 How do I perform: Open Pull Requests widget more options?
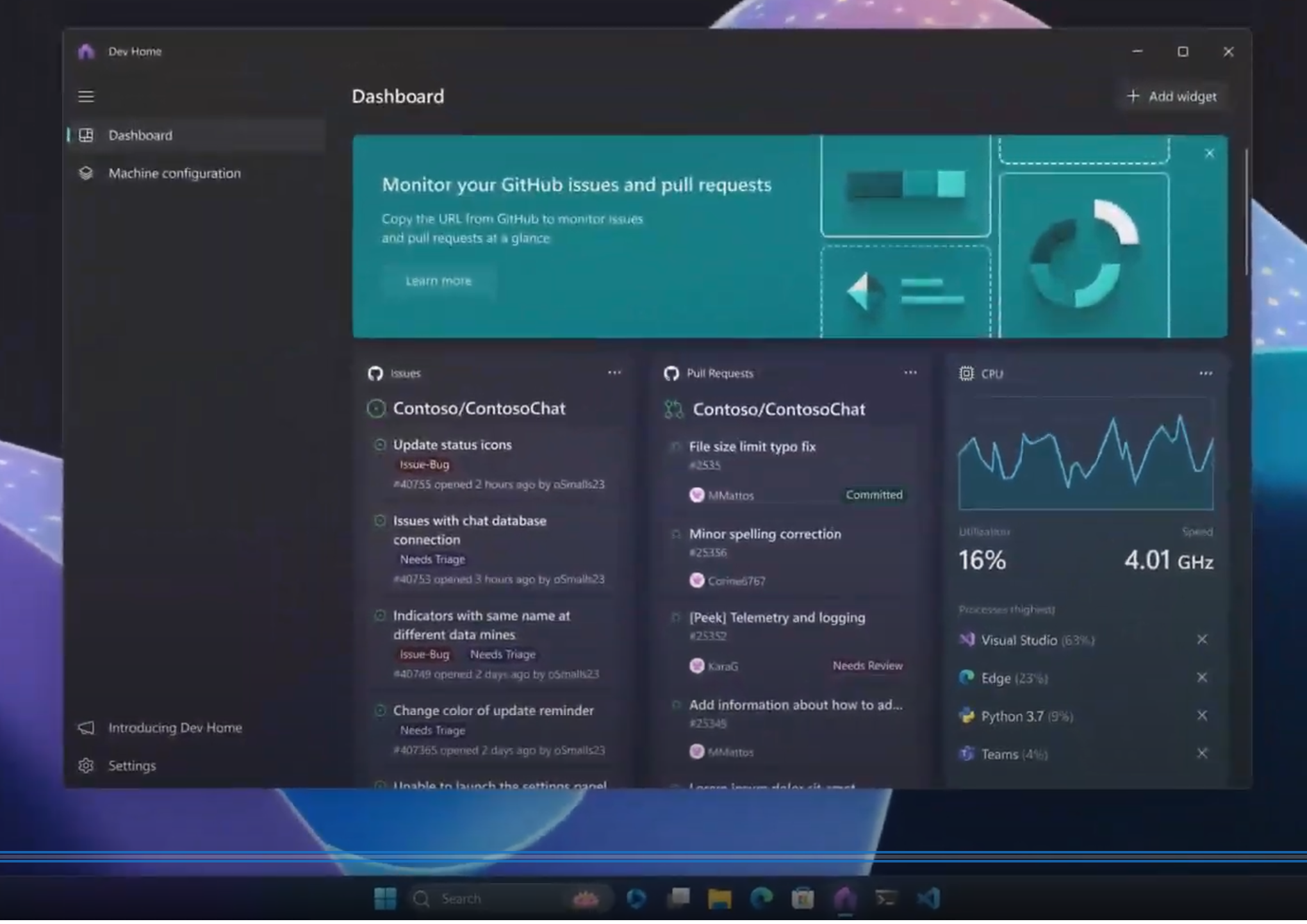910,373
